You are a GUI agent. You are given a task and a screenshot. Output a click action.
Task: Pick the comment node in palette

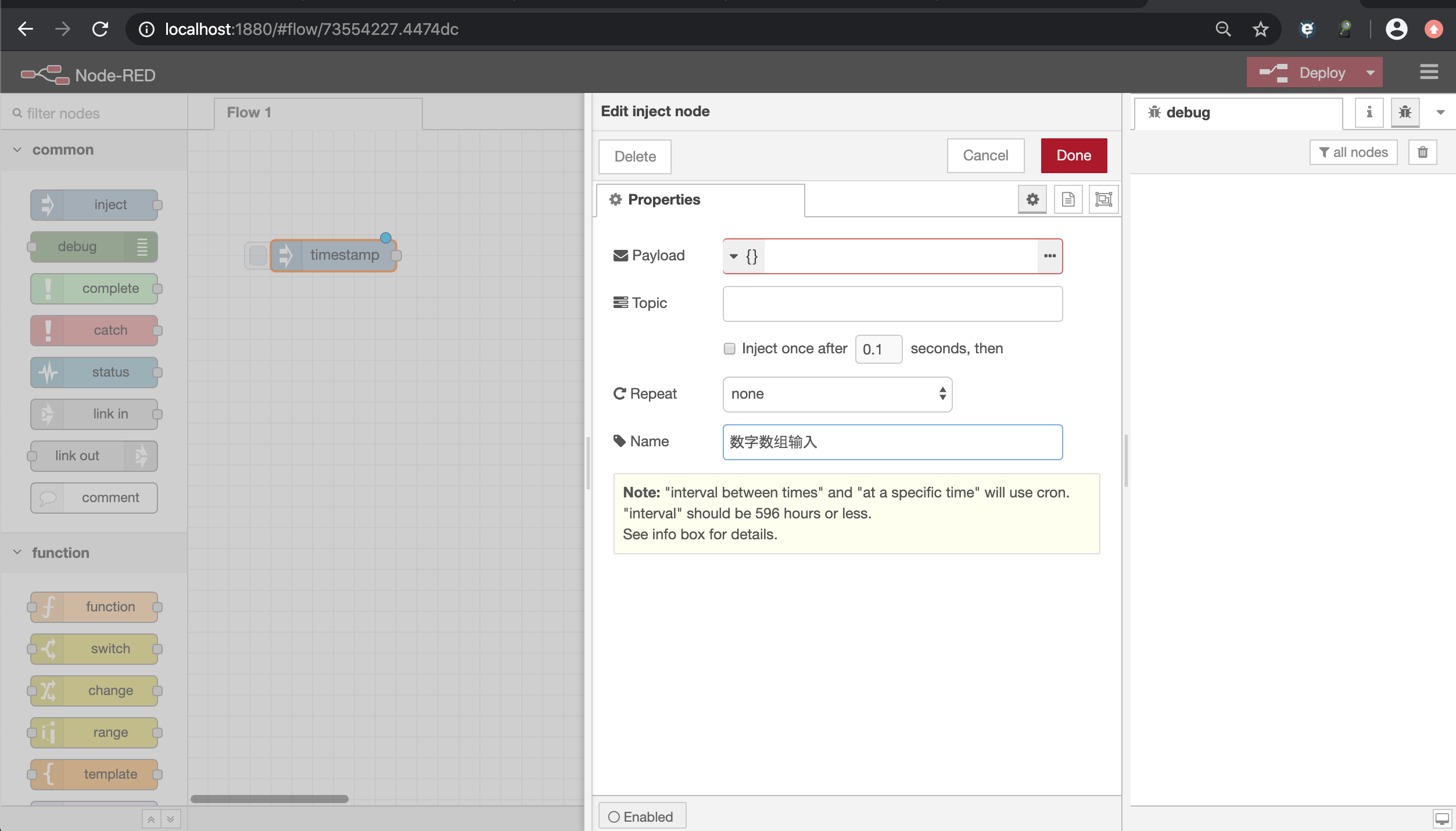(94, 497)
